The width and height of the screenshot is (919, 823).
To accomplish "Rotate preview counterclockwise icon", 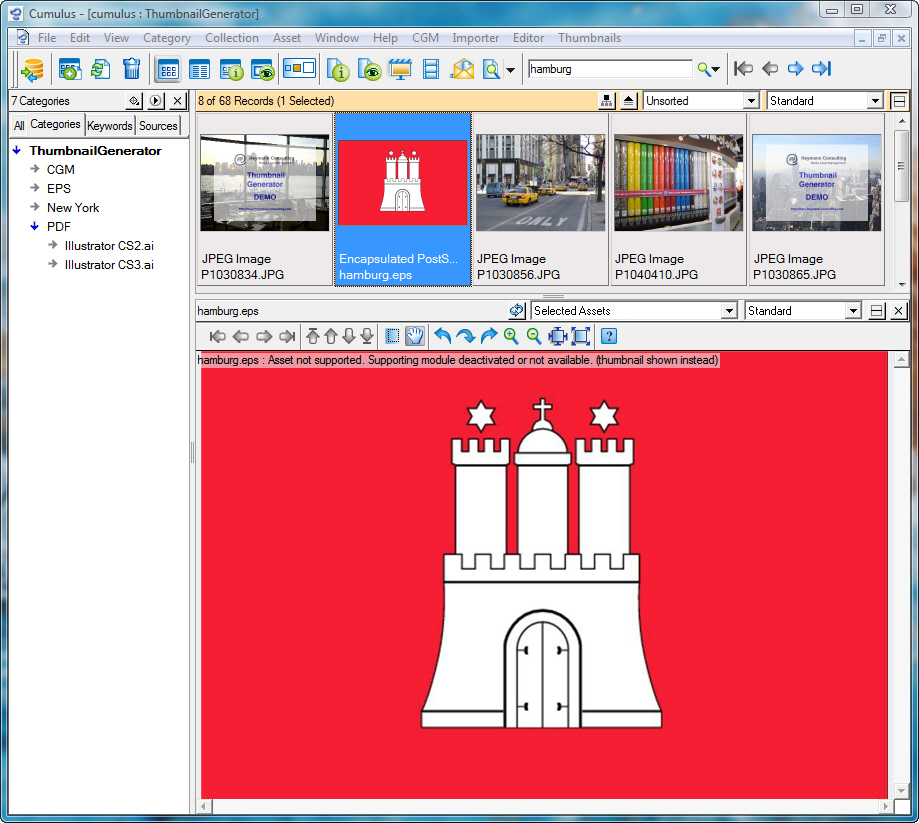I will 443,336.
